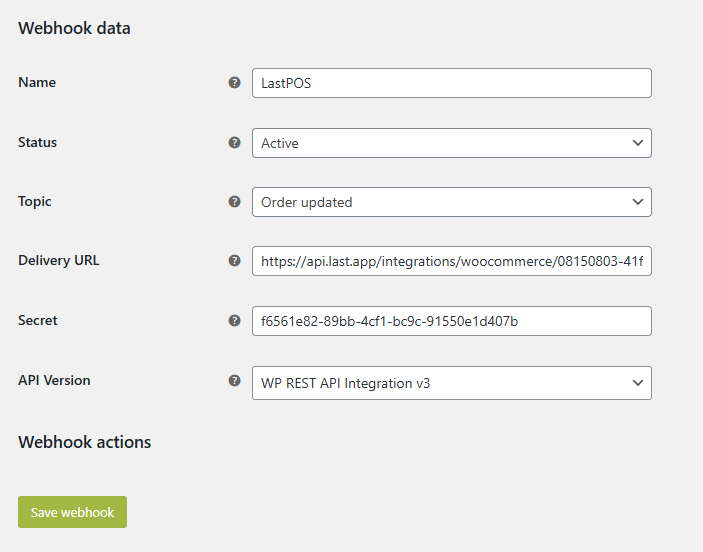Click the Secret label text
Screen dimensions: 703x552
pos(38,321)
